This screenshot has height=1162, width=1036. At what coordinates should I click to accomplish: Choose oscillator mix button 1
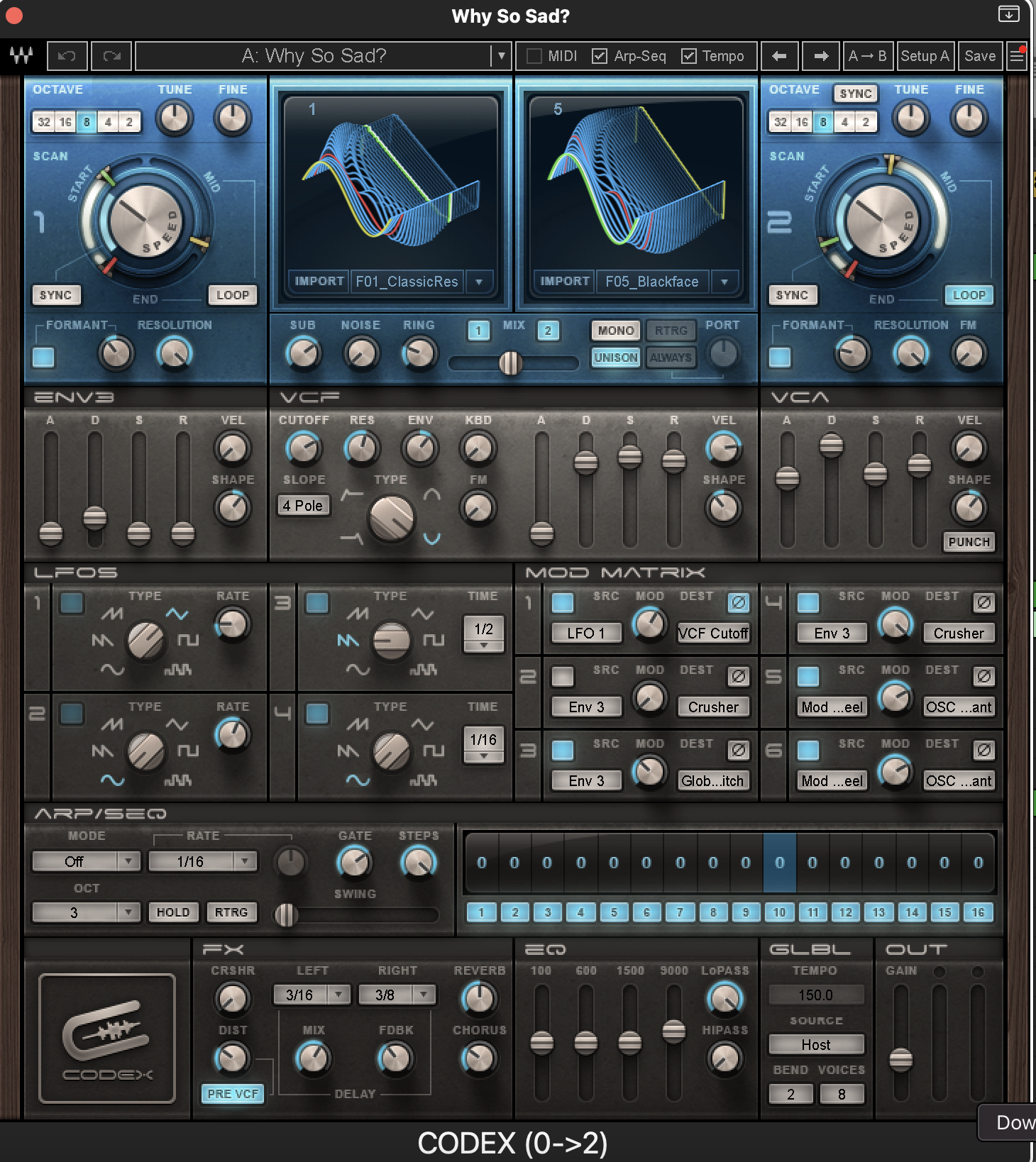[x=478, y=331]
